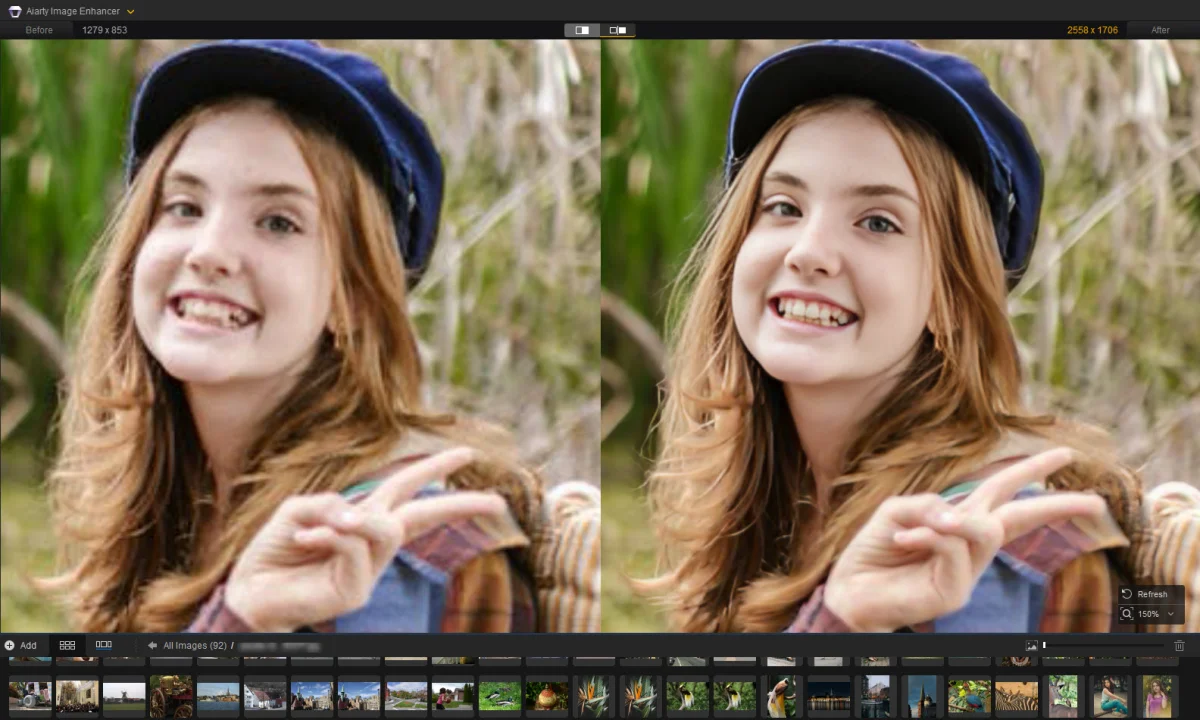1200x720 pixels.
Task: Select the church spire at dusk thumbnail
Action: [922, 695]
